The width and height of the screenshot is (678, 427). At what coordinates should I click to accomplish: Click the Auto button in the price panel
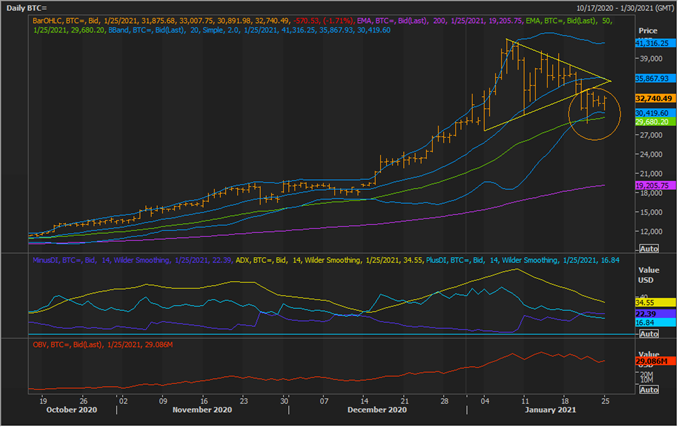coord(649,249)
